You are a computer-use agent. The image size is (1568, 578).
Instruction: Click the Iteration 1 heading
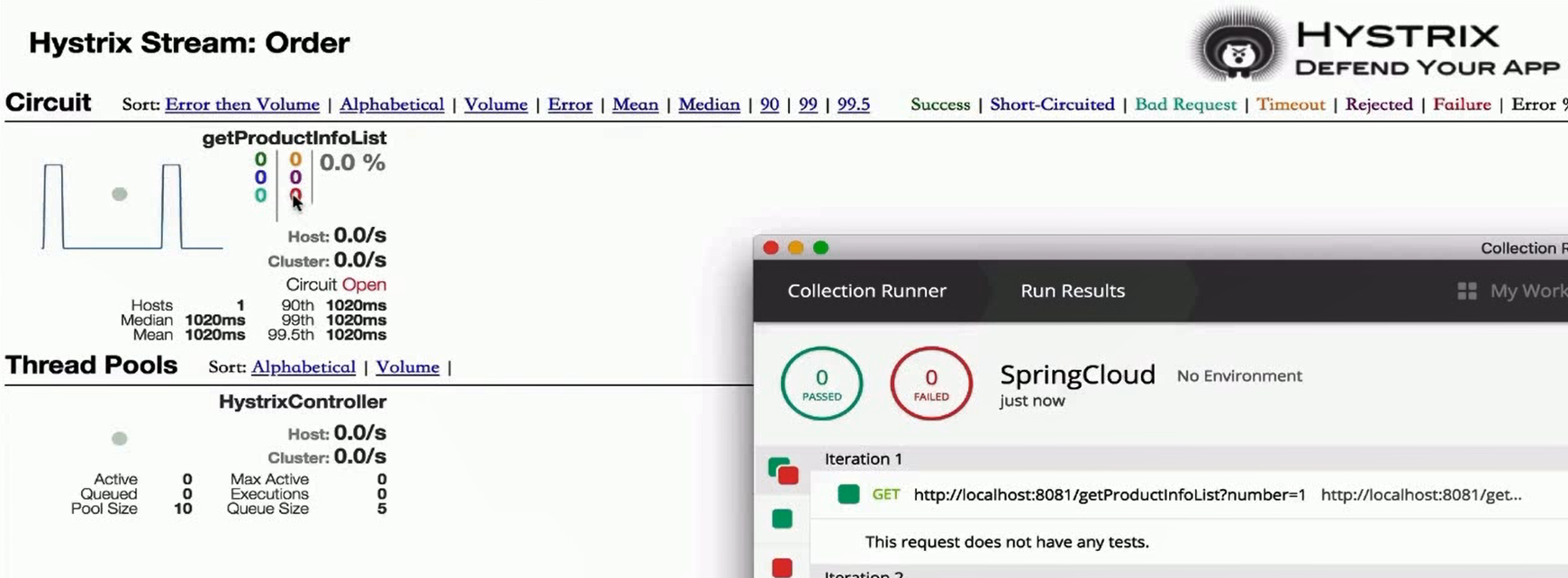coord(864,459)
